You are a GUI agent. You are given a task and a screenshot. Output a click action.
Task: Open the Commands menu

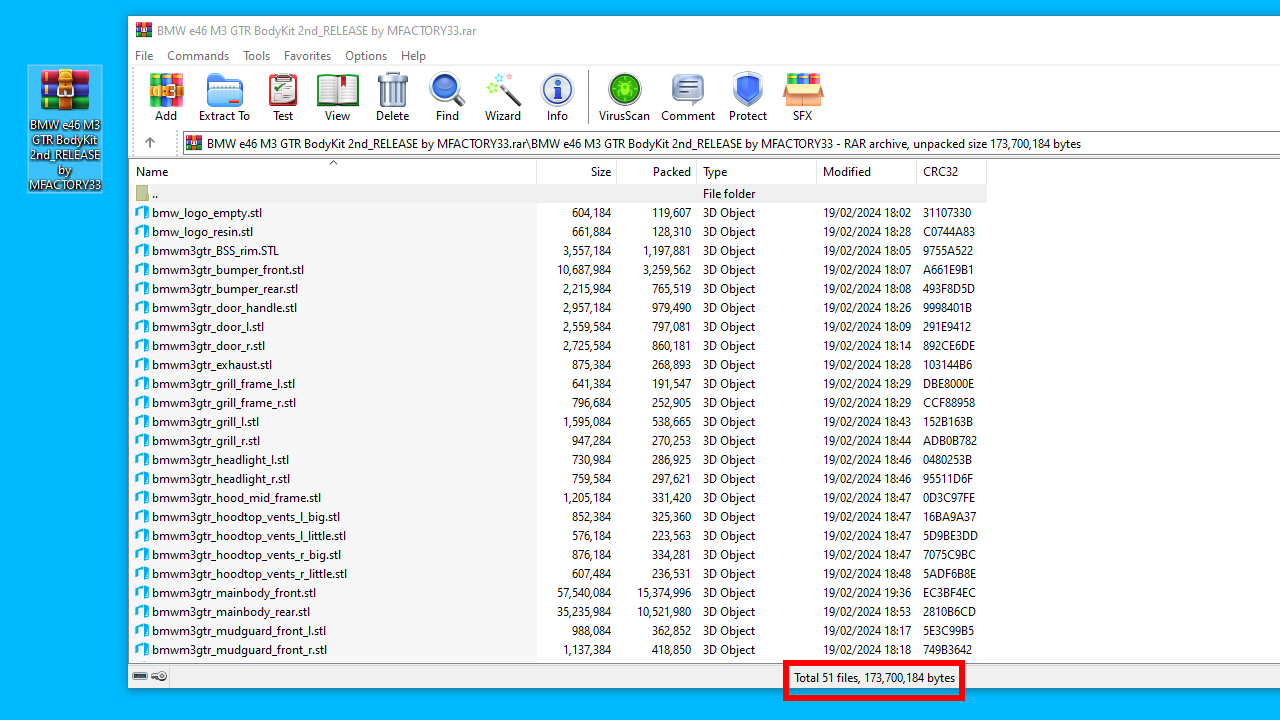click(x=198, y=56)
